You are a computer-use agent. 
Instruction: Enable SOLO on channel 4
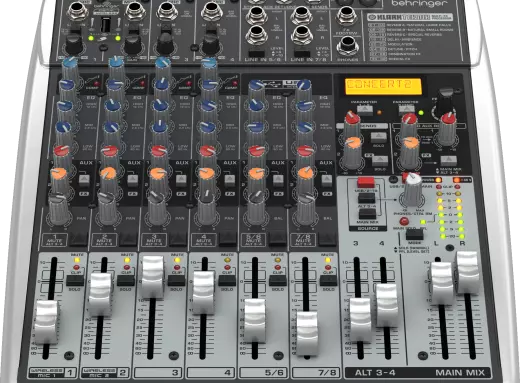point(227,281)
